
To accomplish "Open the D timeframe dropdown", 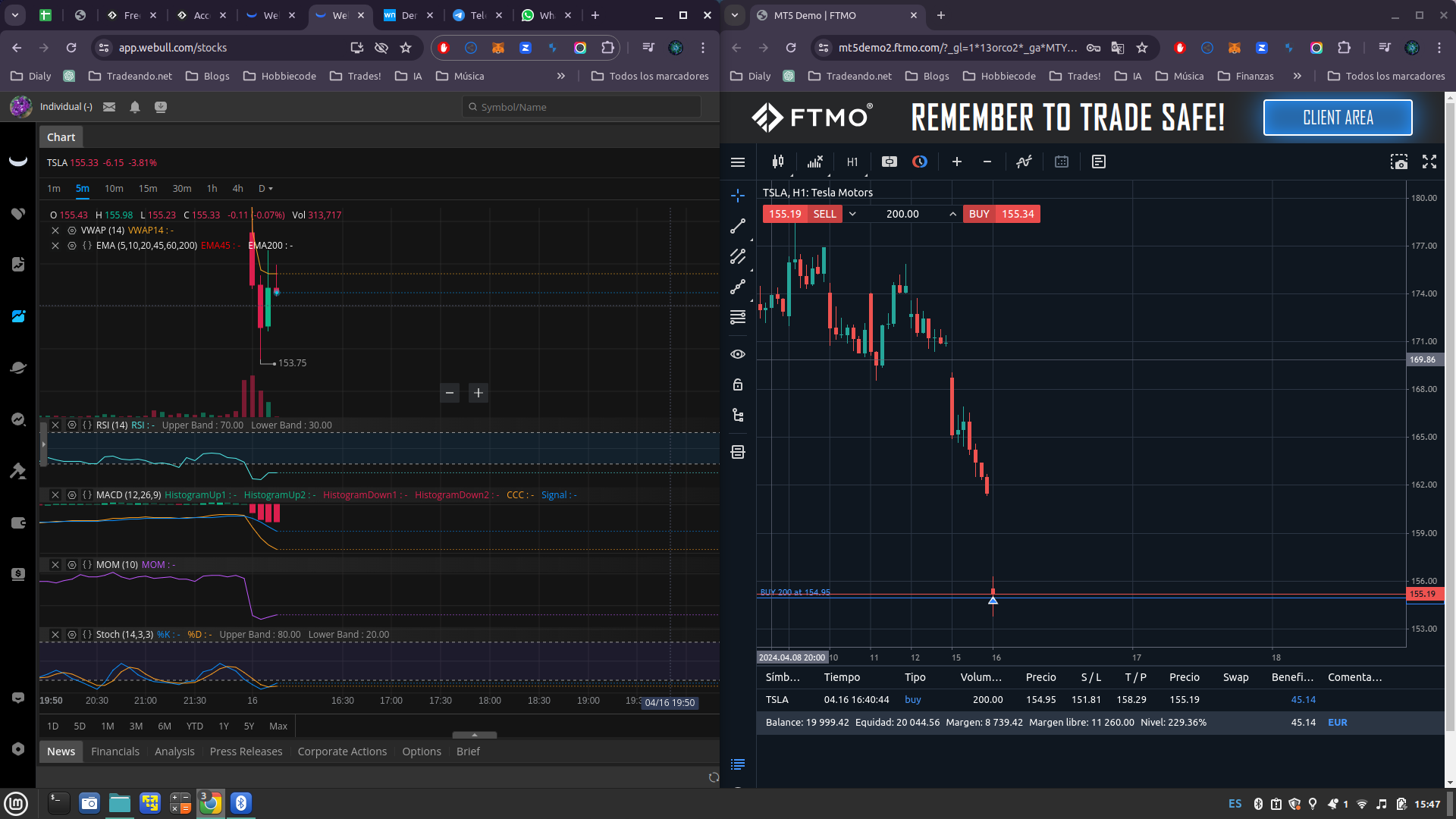I will pos(265,189).
